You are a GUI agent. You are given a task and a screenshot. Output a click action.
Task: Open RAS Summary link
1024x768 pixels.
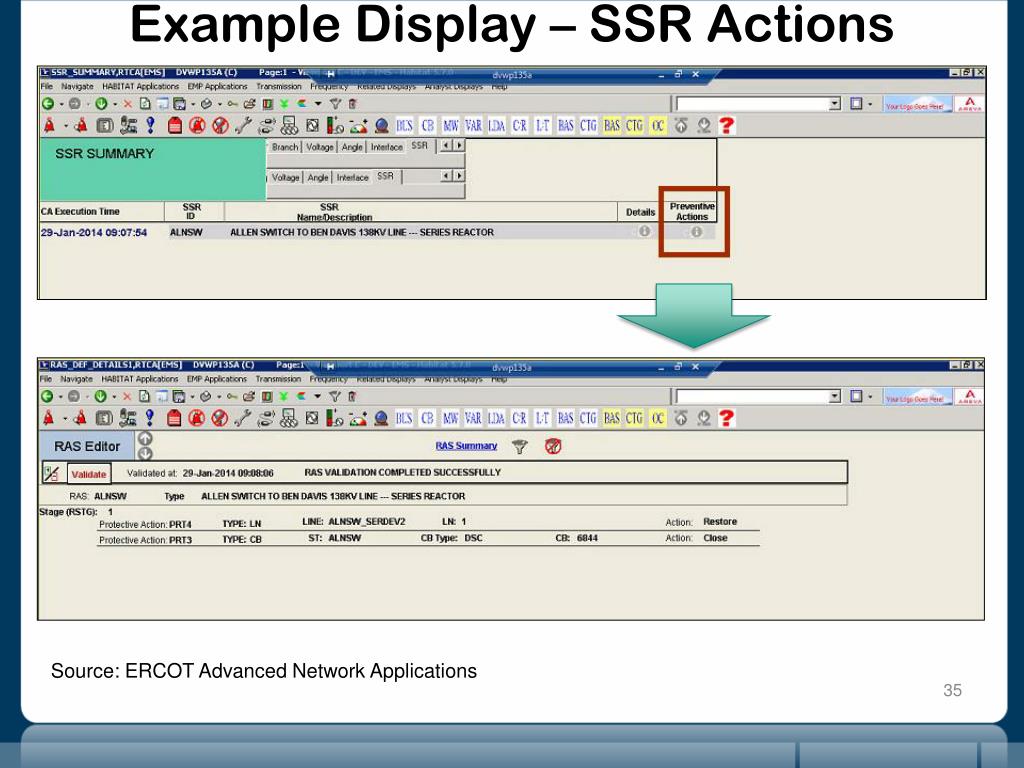tap(466, 446)
